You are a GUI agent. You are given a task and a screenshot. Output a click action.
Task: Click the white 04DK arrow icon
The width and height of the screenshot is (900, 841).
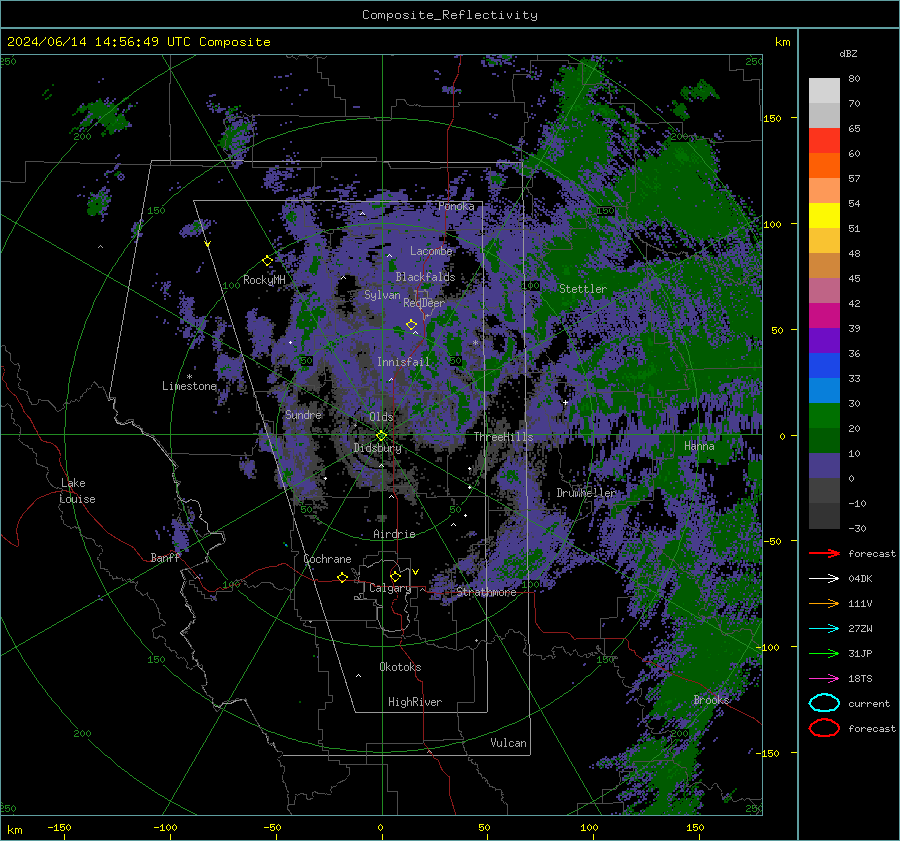click(824, 579)
